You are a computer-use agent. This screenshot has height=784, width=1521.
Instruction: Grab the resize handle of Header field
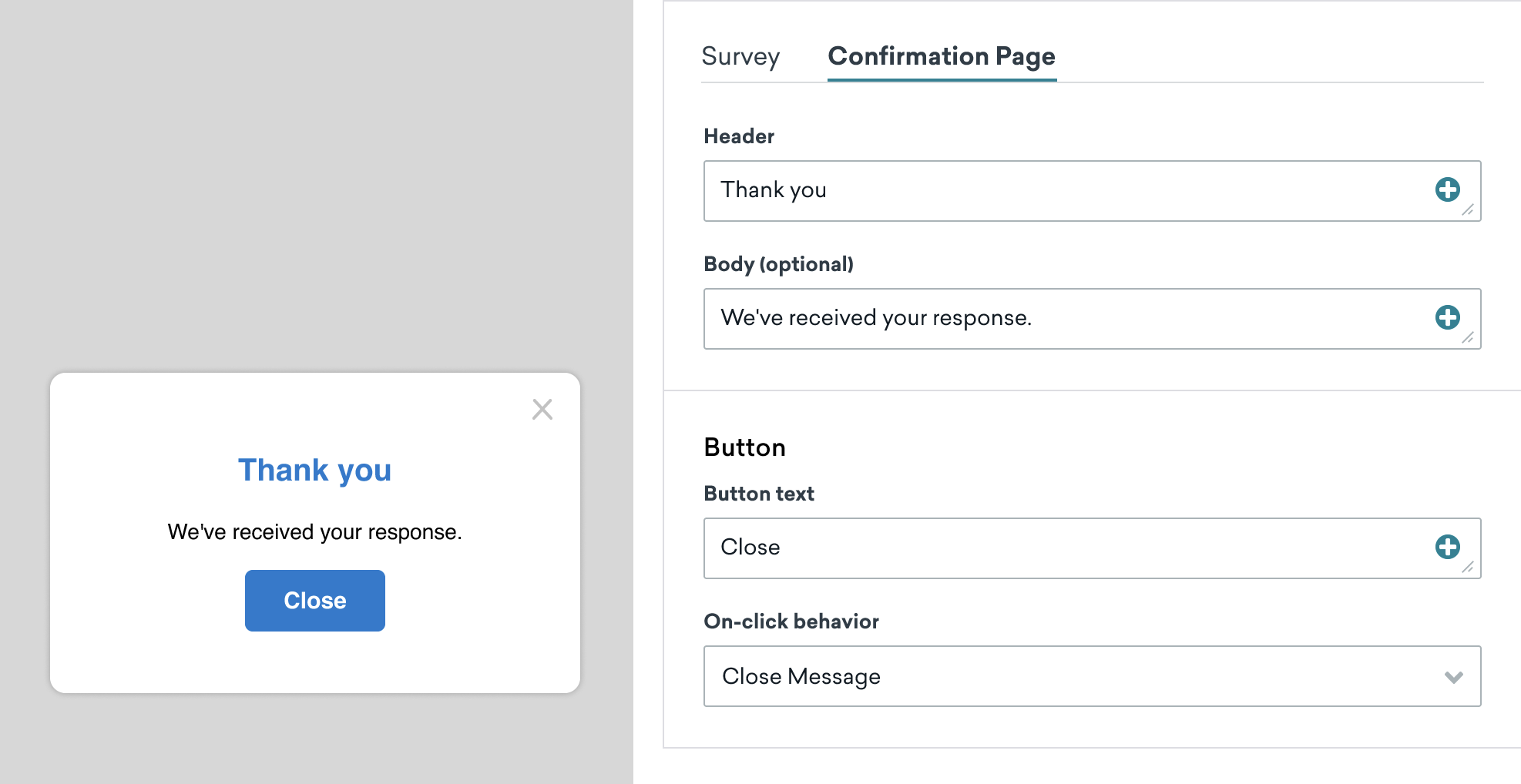pos(1468,209)
